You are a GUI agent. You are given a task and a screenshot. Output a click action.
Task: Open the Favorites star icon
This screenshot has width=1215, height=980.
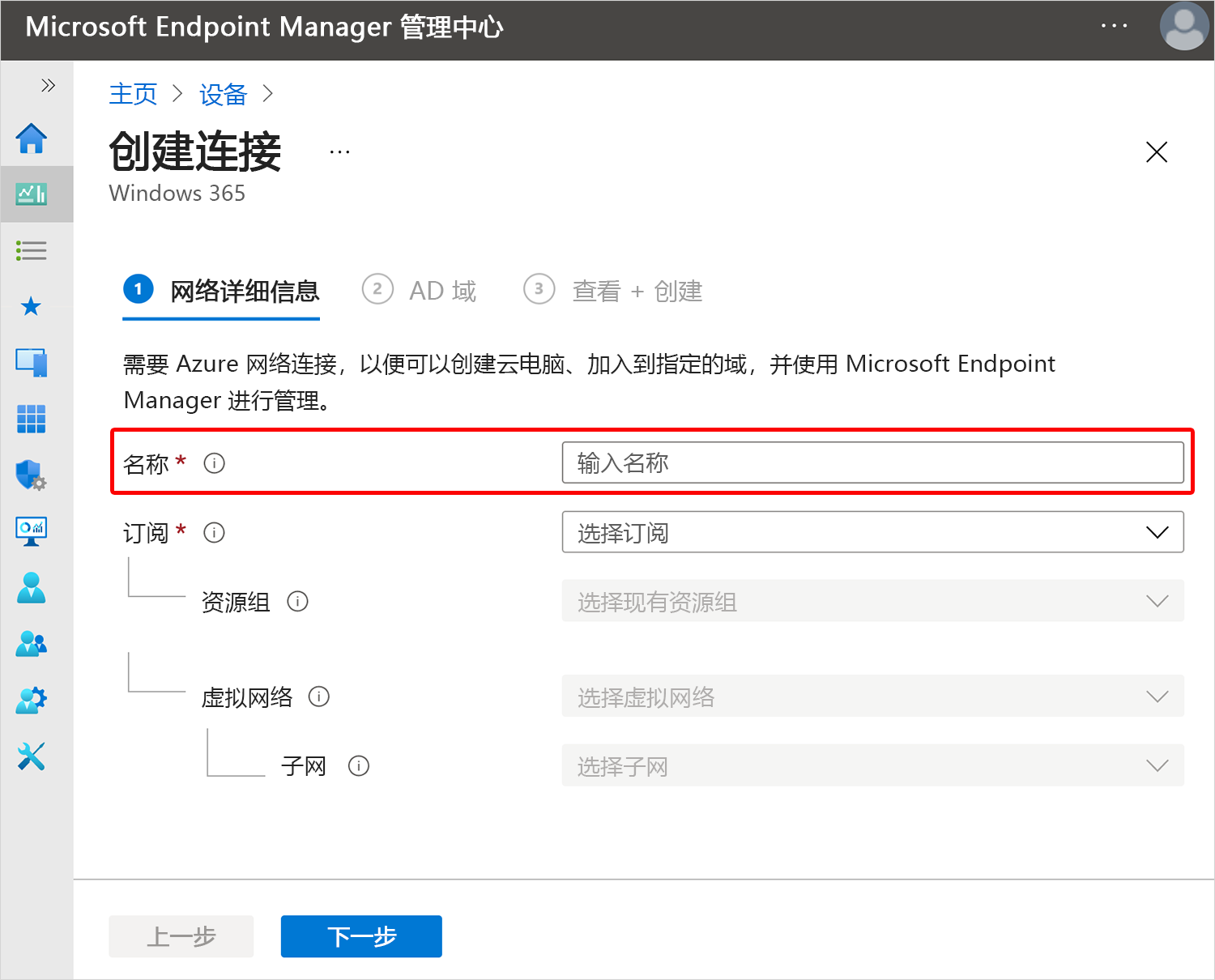pos(32,306)
